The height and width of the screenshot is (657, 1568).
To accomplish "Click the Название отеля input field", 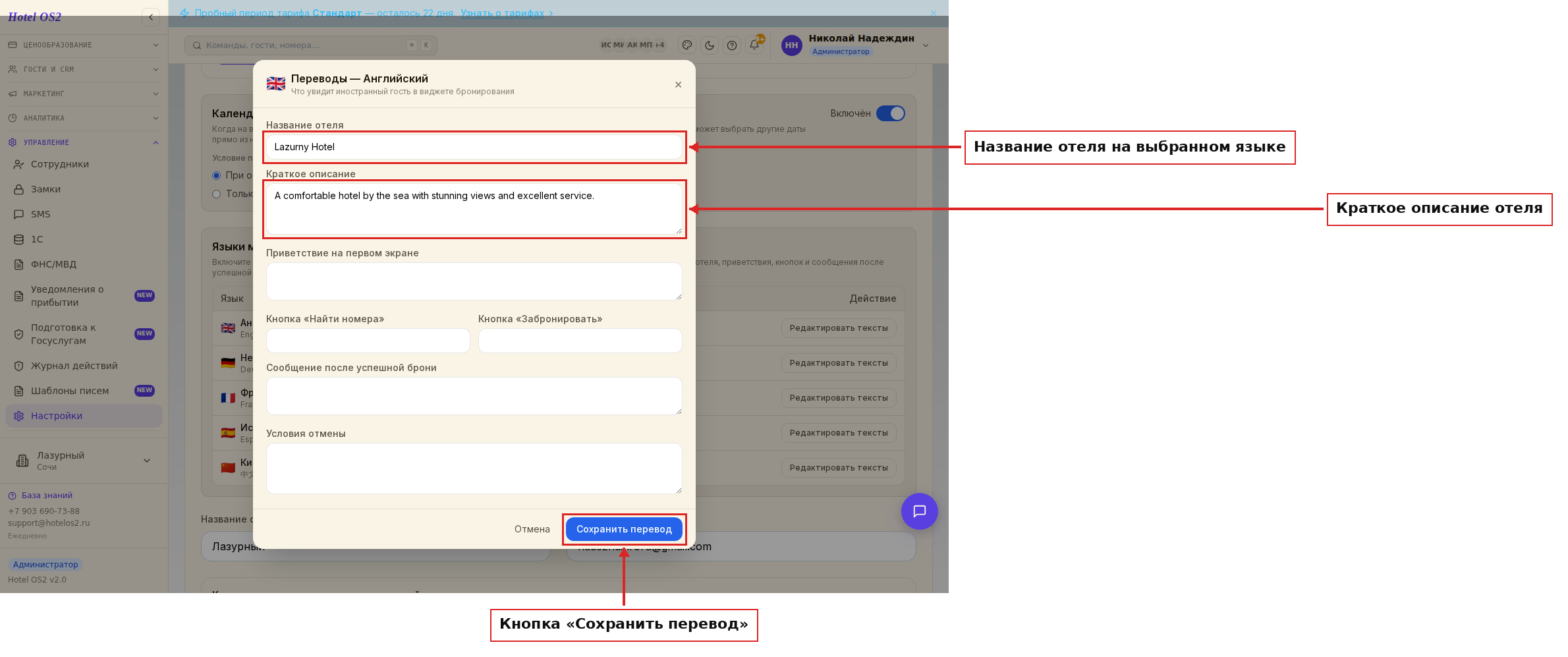I will (x=474, y=147).
